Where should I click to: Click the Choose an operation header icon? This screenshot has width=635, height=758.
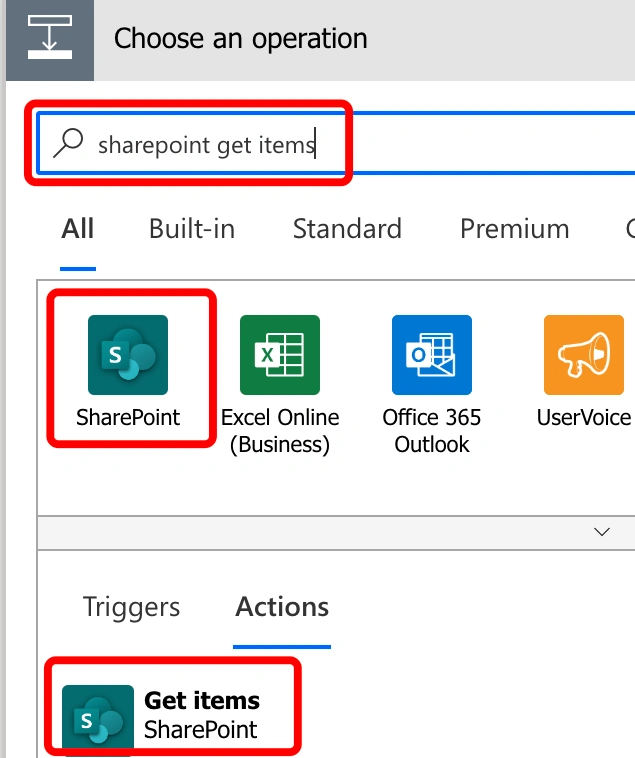pos(50,40)
